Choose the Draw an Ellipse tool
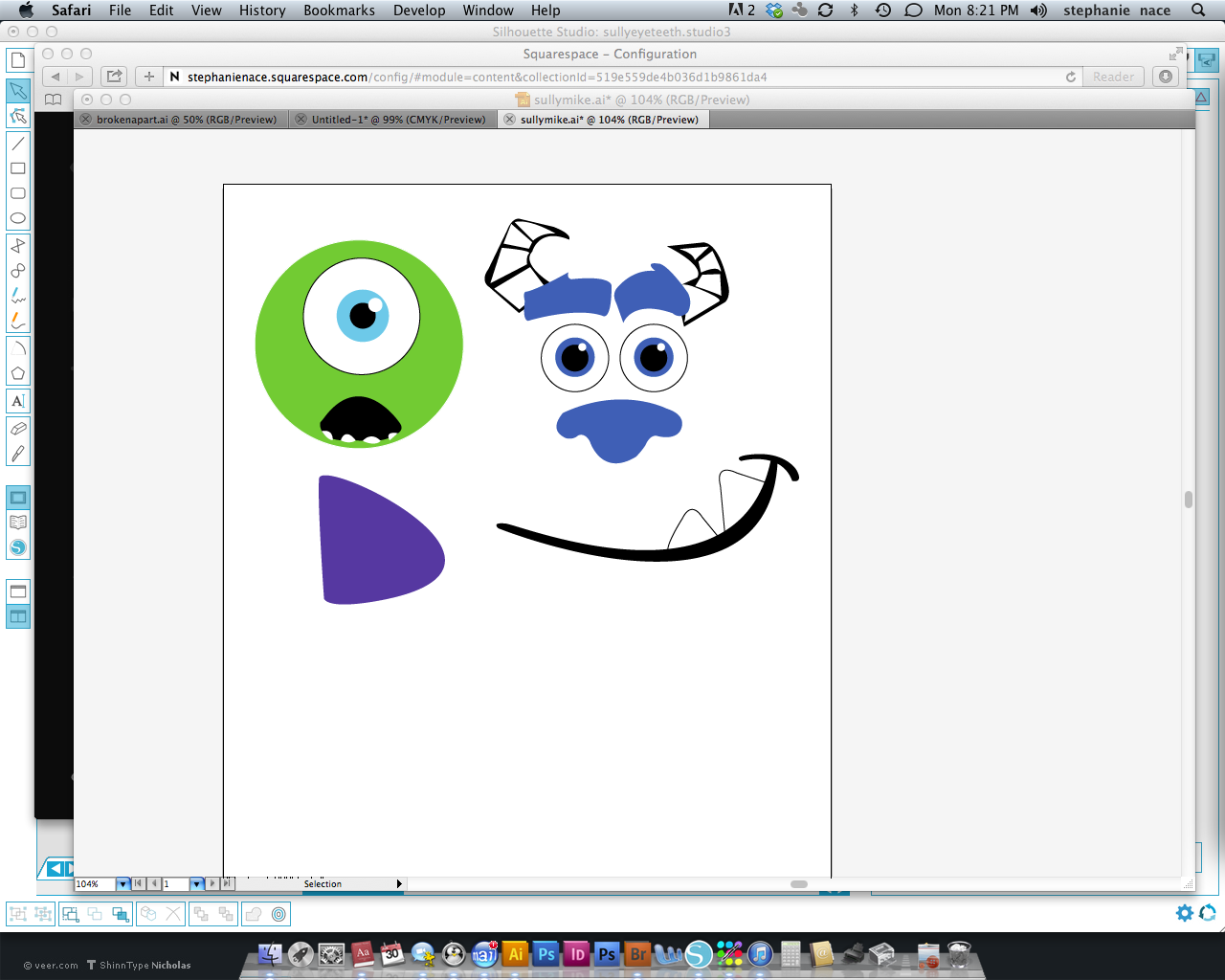Image resolution: width=1225 pixels, height=980 pixels. (x=18, y=218)
